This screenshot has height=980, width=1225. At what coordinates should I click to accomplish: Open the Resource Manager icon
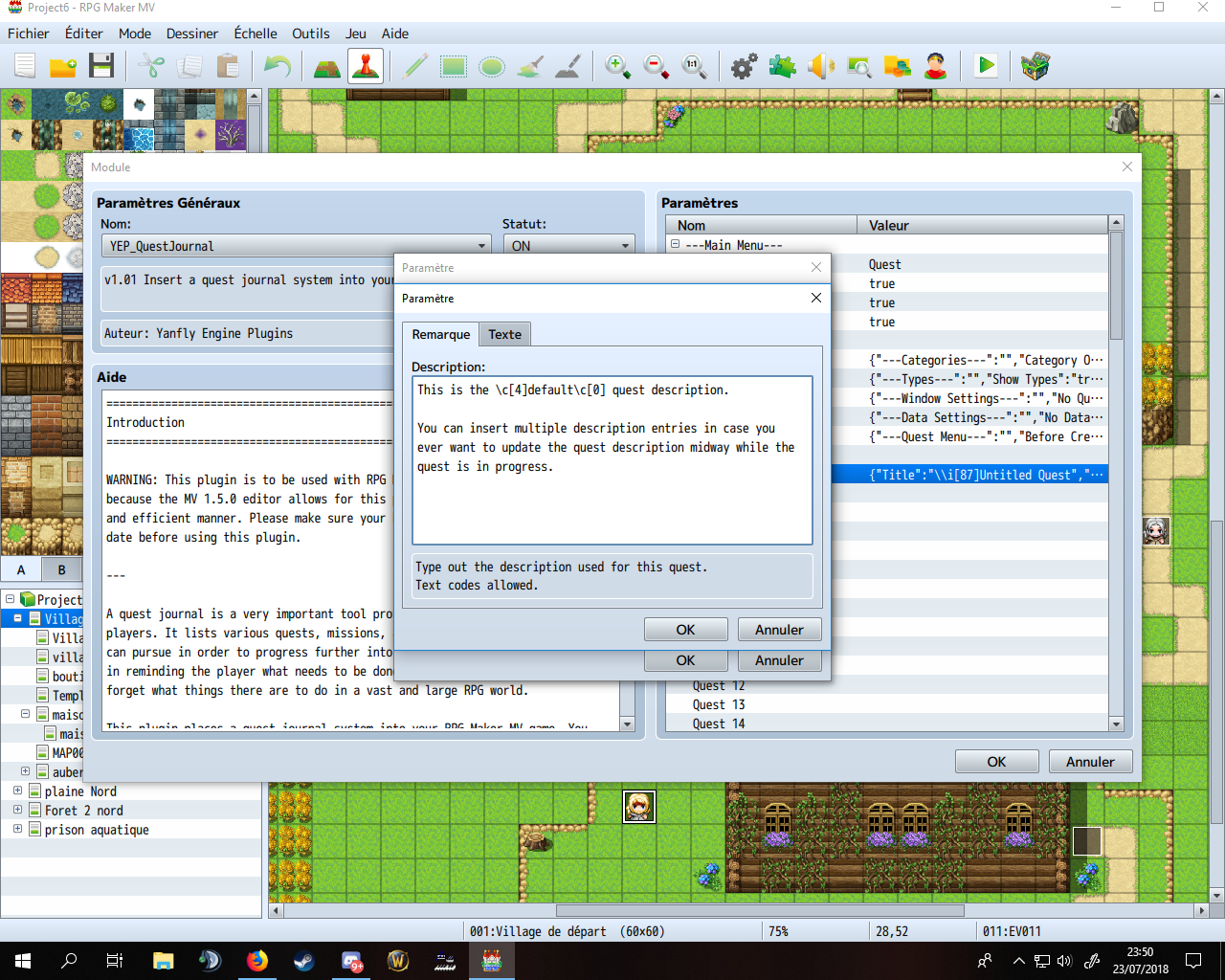[897, 66]
